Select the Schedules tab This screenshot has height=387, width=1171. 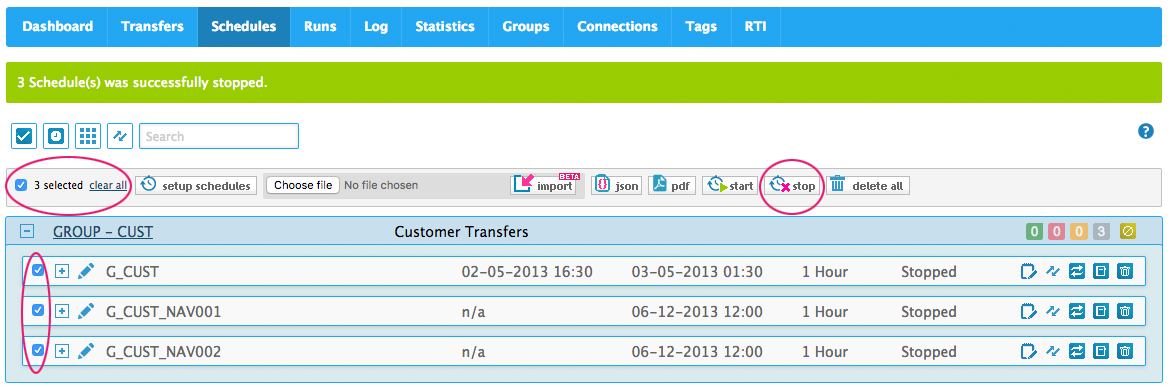click(243, 26)
